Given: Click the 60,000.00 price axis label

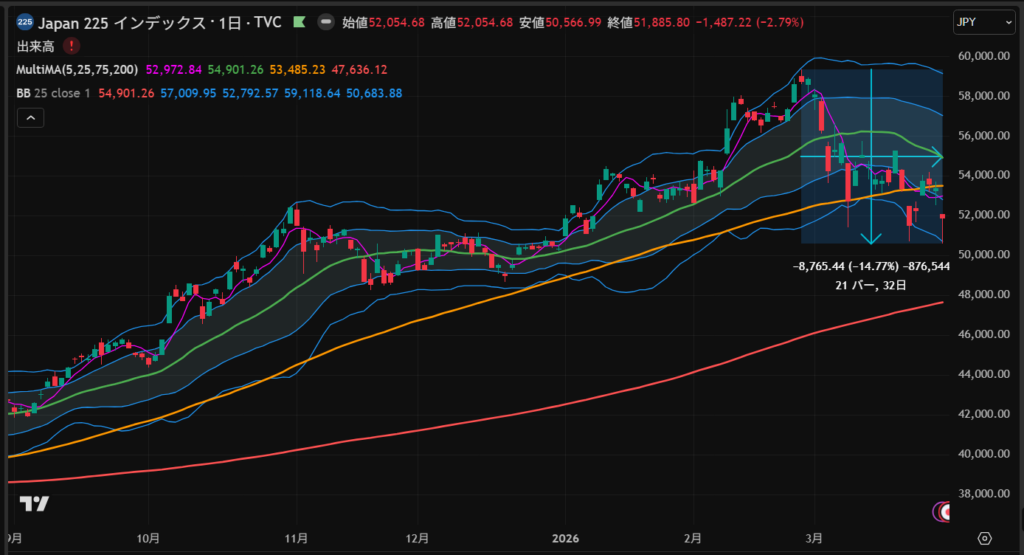Looking at the screenshot, I should pos(981,57).
